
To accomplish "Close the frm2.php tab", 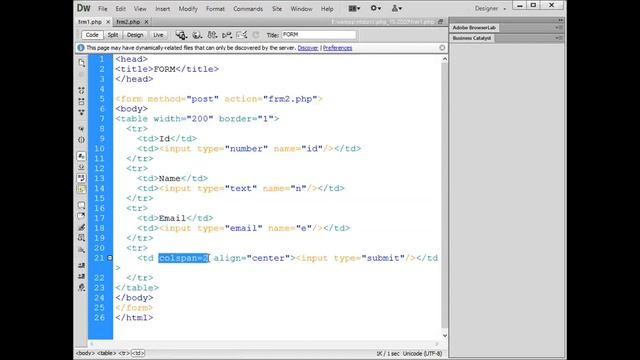I will [x=146, y=22].
